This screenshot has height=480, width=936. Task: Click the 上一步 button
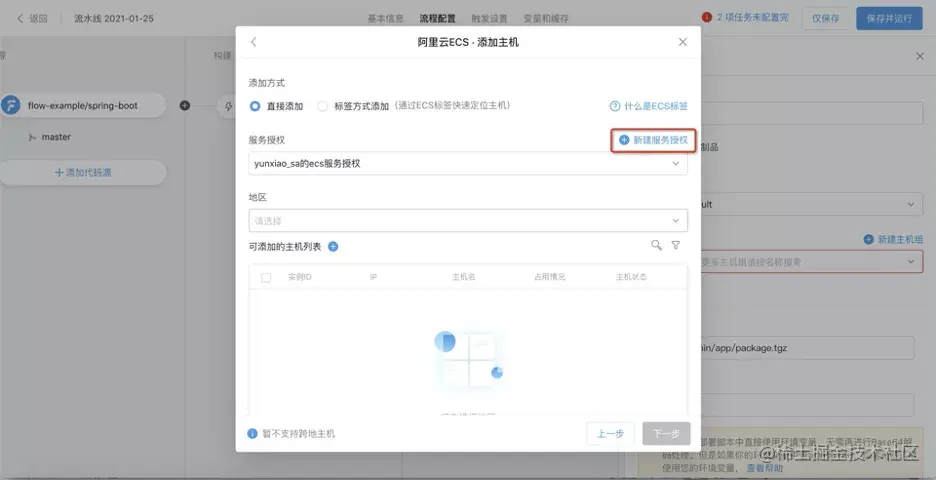[611, 433]
